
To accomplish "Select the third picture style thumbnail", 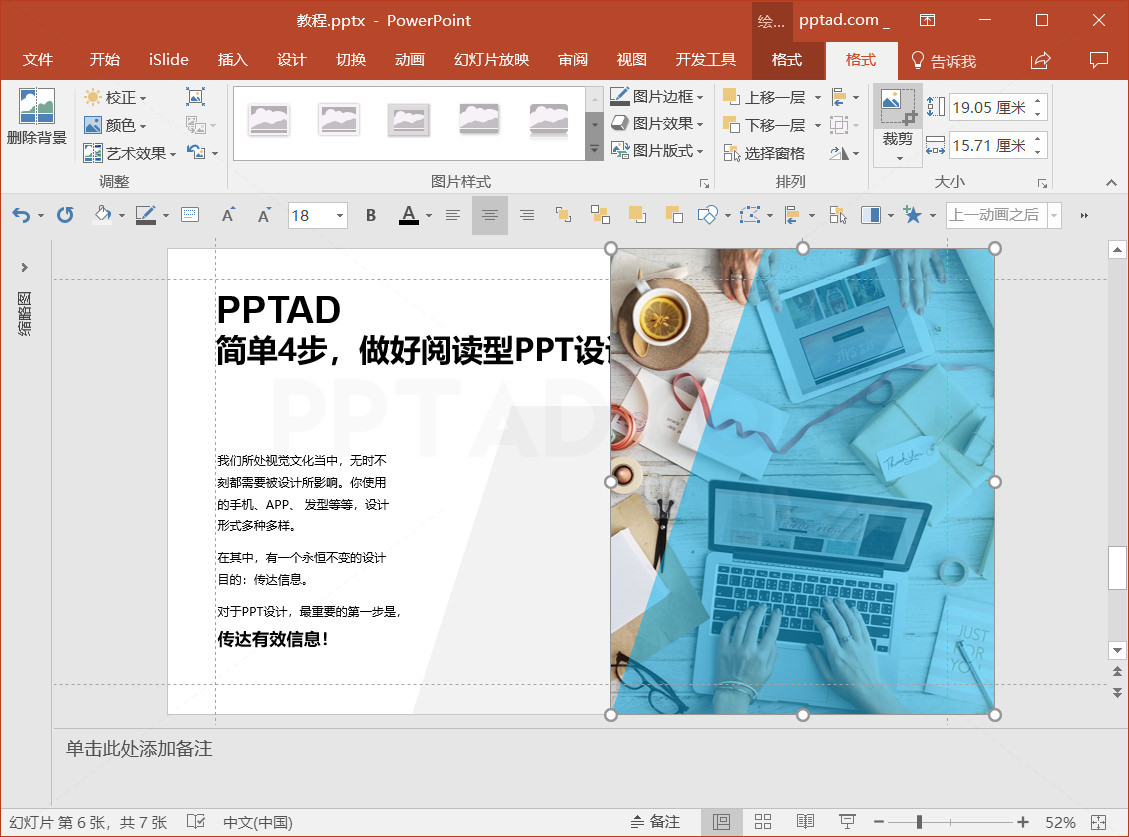I will click(x=408, y=120).
